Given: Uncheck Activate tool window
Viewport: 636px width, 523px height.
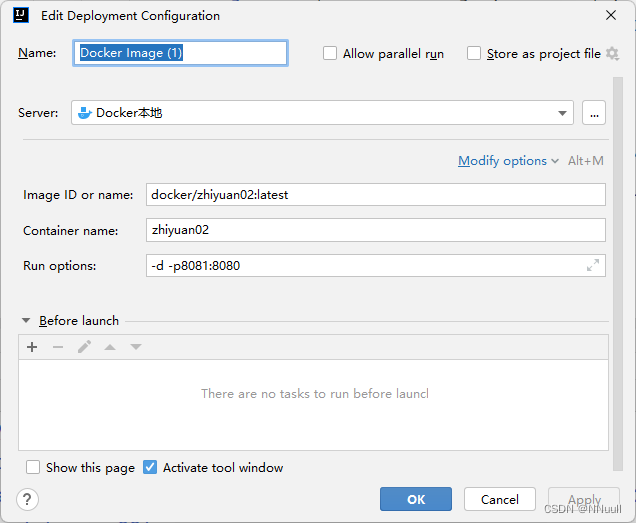Looking at the screenshot, I should pyautogui.click(x=150, y=467).
